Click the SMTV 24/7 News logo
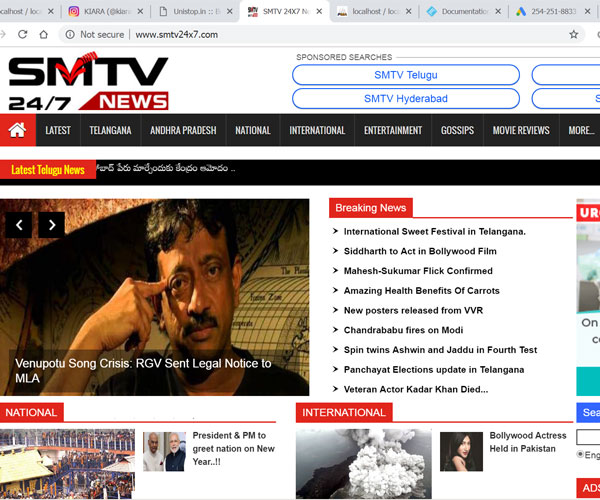This screenshot has height=500, width=600. coord(88,81)
